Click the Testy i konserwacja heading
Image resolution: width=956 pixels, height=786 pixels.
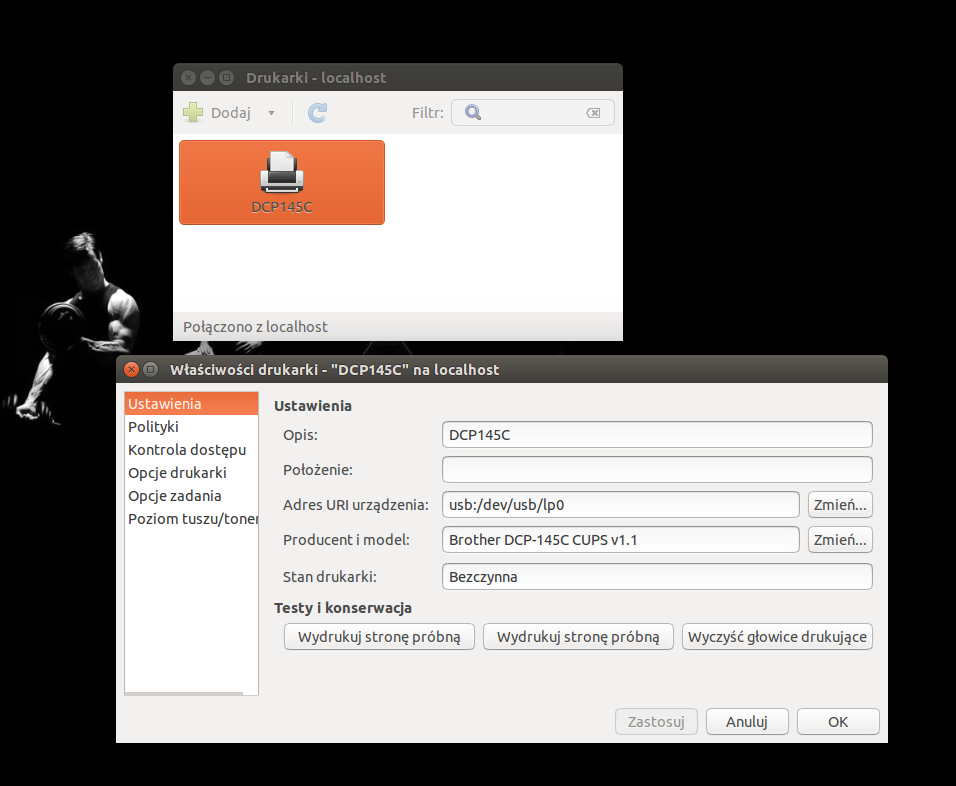pyautogui.click(x=343, y=608)
